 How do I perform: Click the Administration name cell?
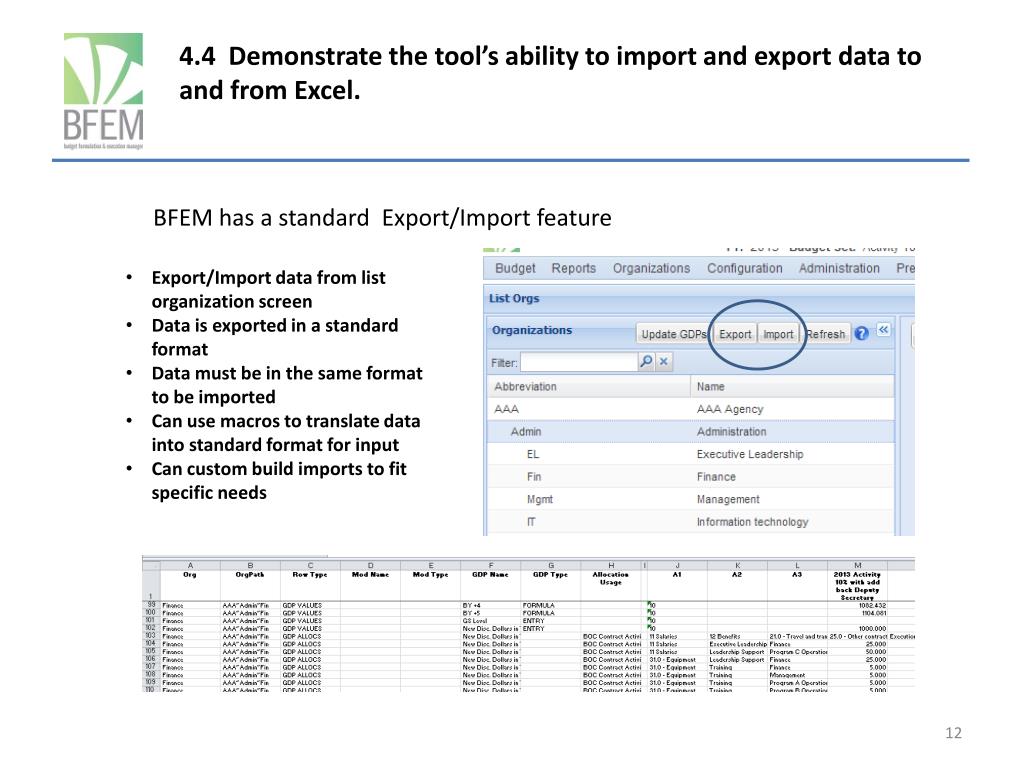point(731,432)
